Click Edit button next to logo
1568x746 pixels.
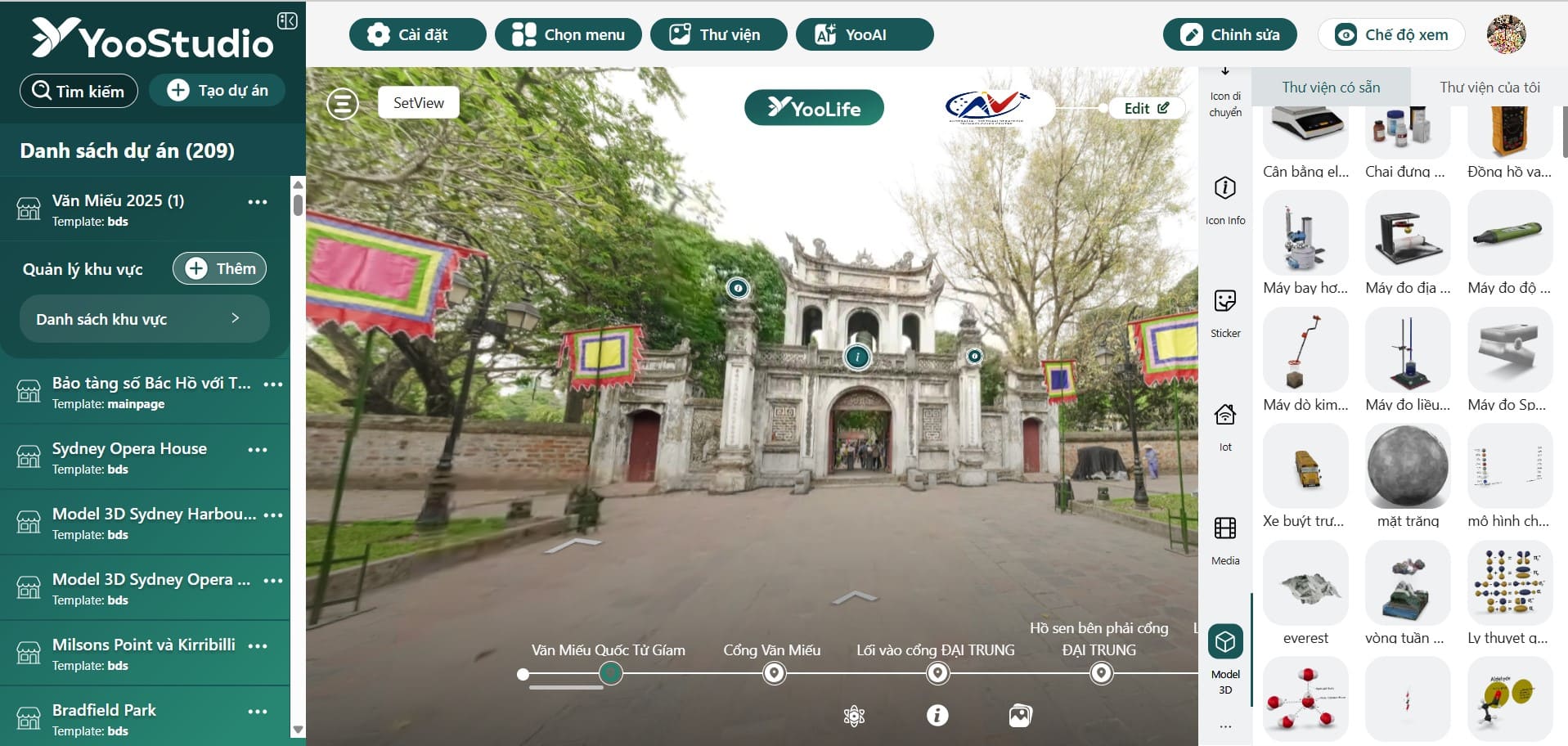[1147, 108]
